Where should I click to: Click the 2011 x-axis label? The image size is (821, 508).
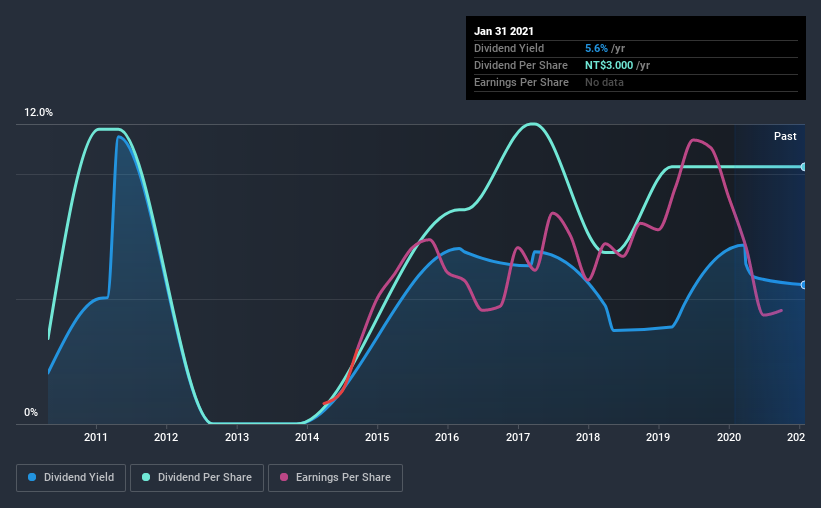96,437
